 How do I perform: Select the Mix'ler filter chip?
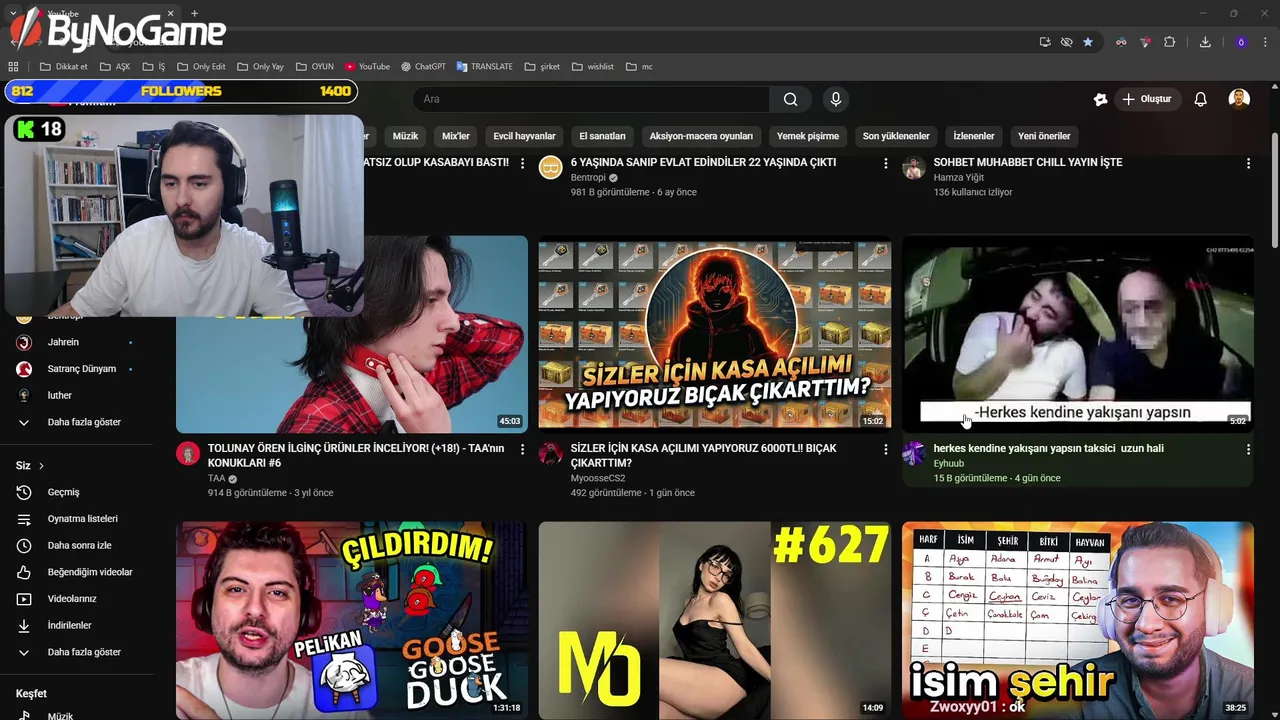coord(456,136)
